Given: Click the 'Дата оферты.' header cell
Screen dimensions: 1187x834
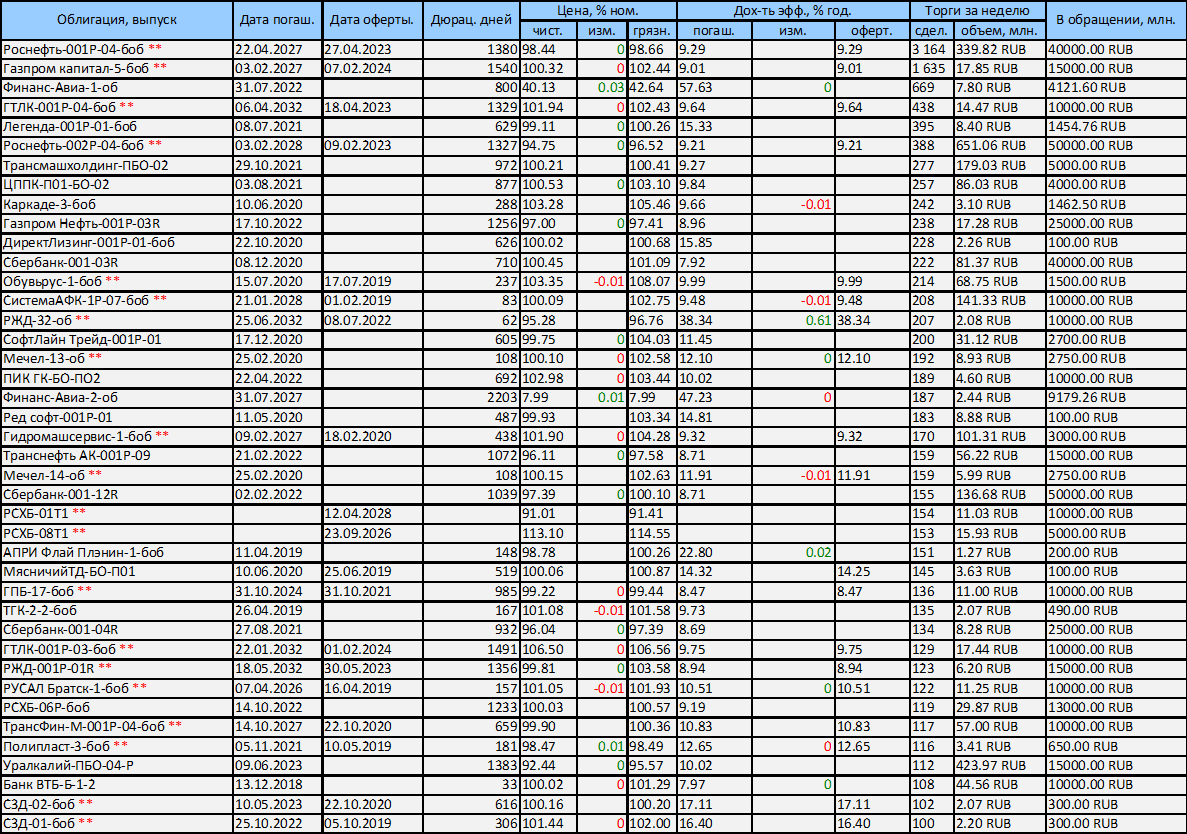Looking at the screenshot, I should pos(372,20).
